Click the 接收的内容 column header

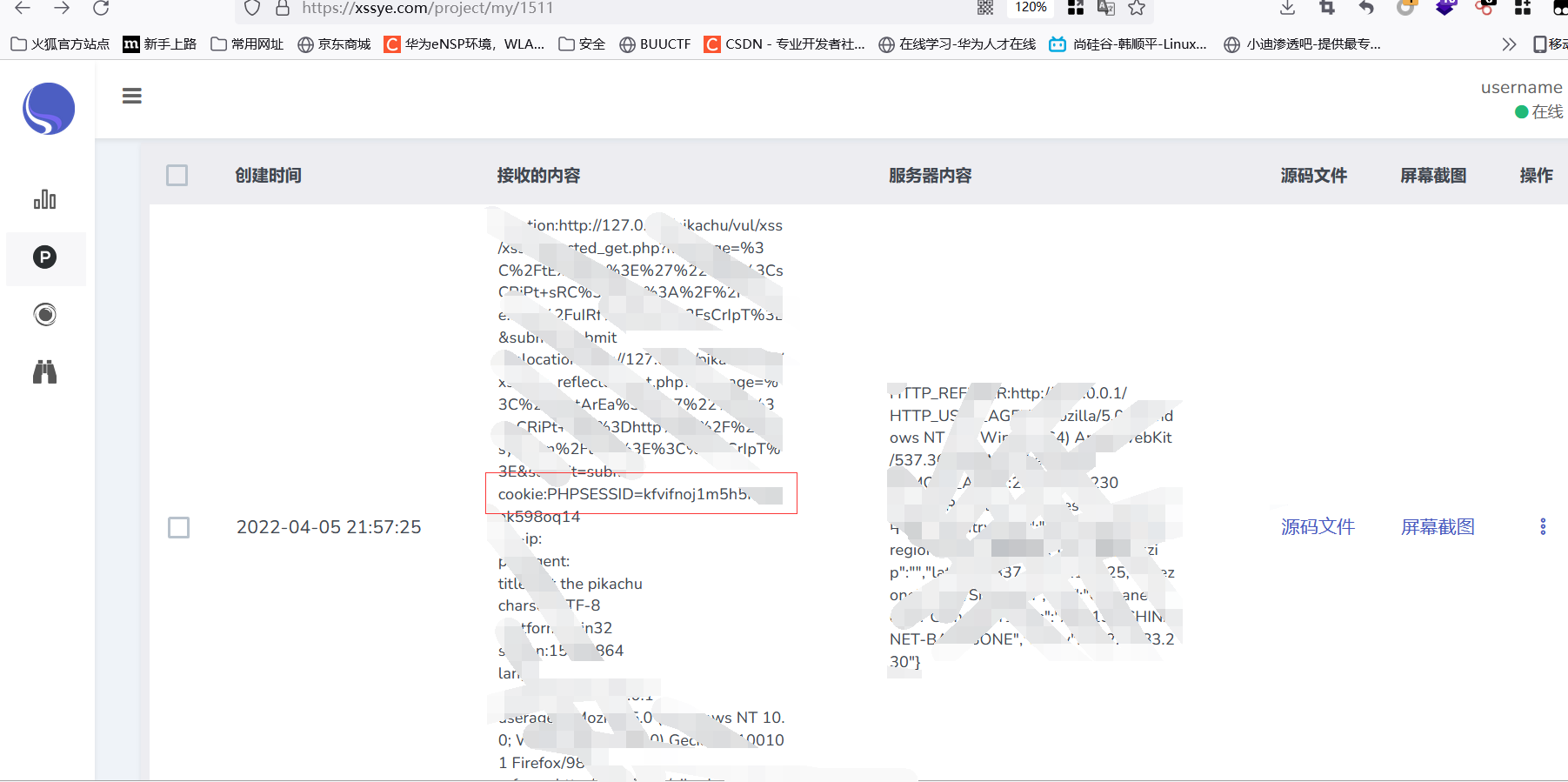tap(539, 176)
